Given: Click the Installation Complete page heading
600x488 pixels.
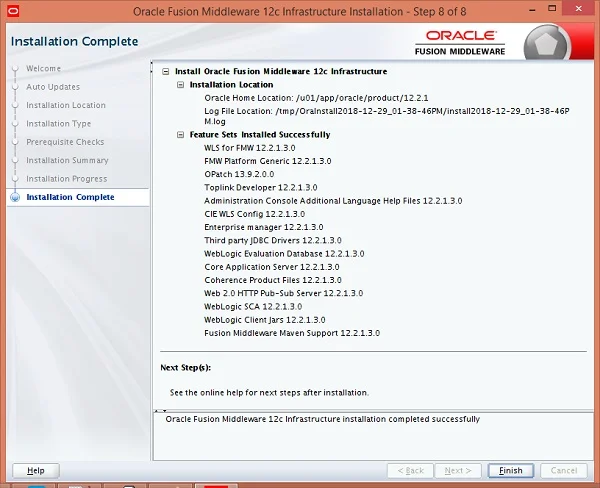Looking at the screenshot, I should (x=75, y=41).
